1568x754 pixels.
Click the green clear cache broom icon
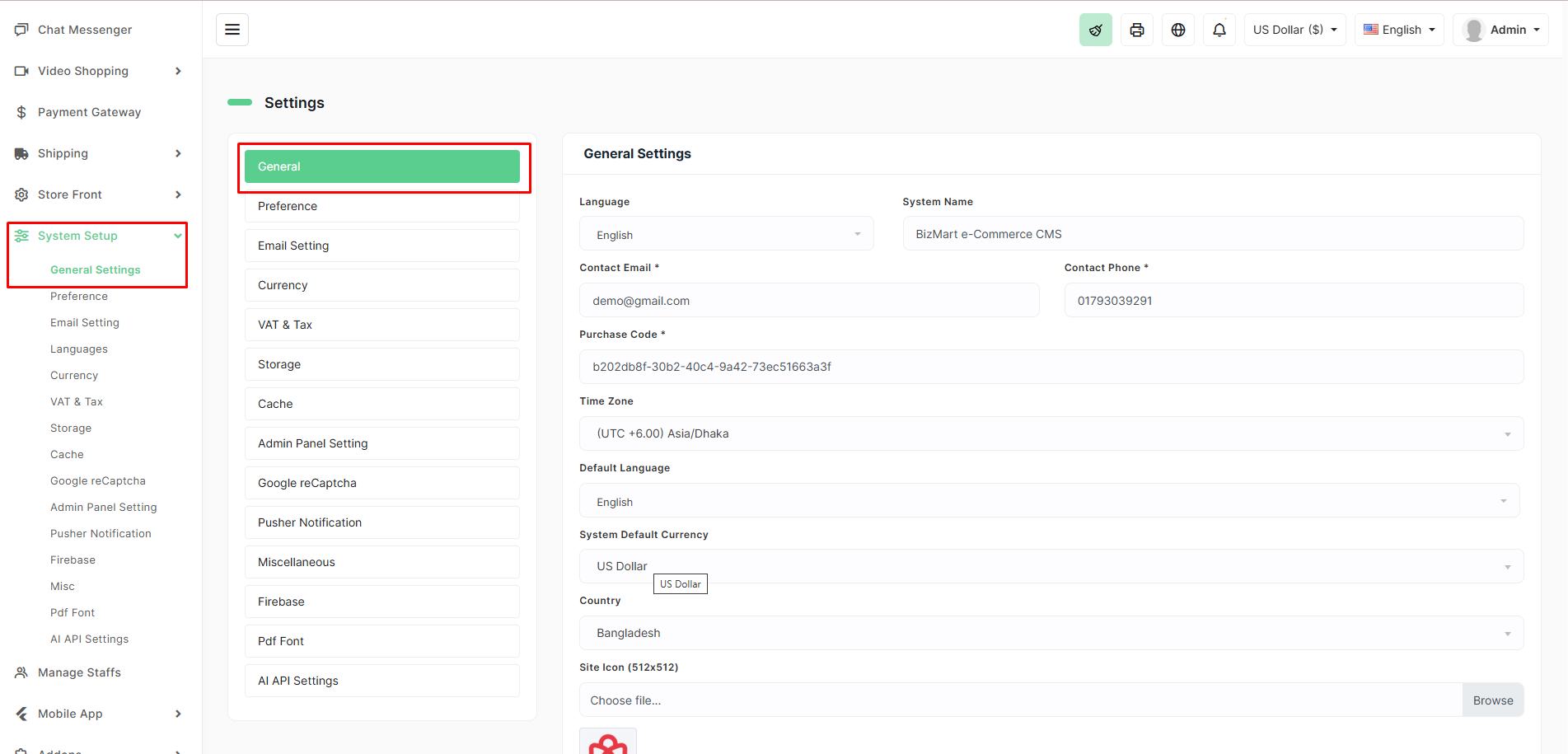click(x=1095, y=30)
